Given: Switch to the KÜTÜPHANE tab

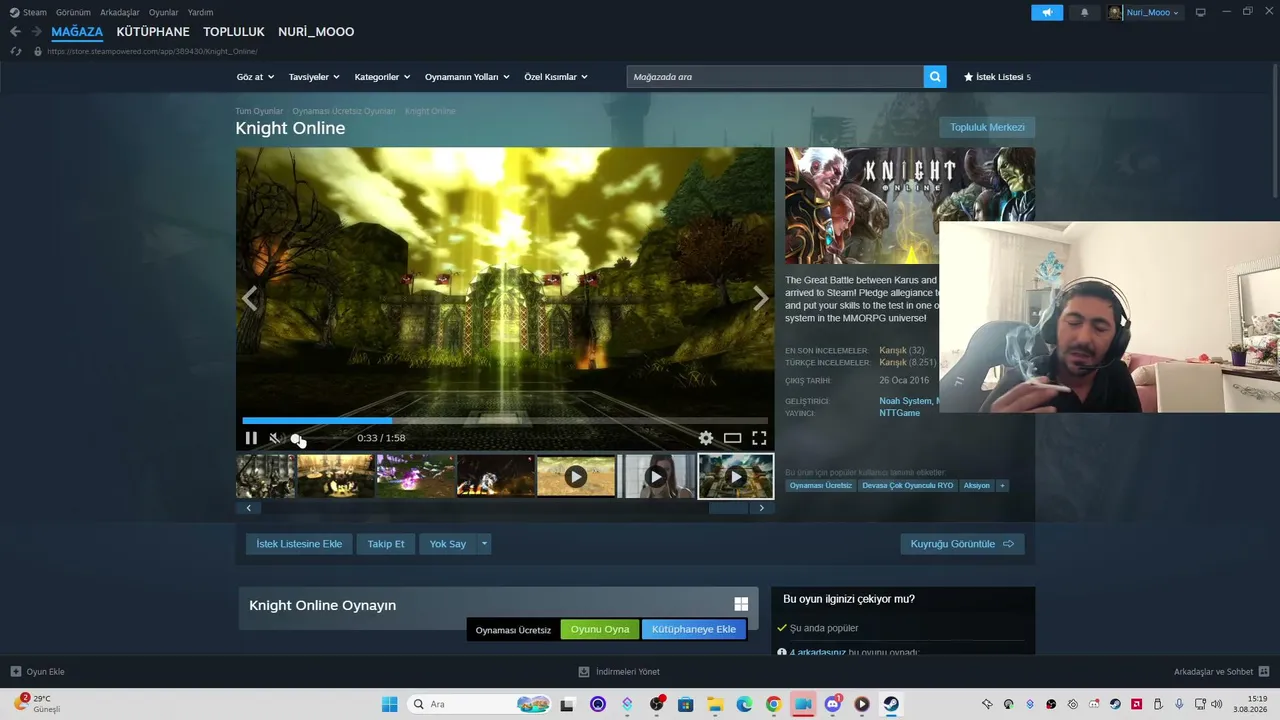Looking at the screenshot, I should click(153, 32).
